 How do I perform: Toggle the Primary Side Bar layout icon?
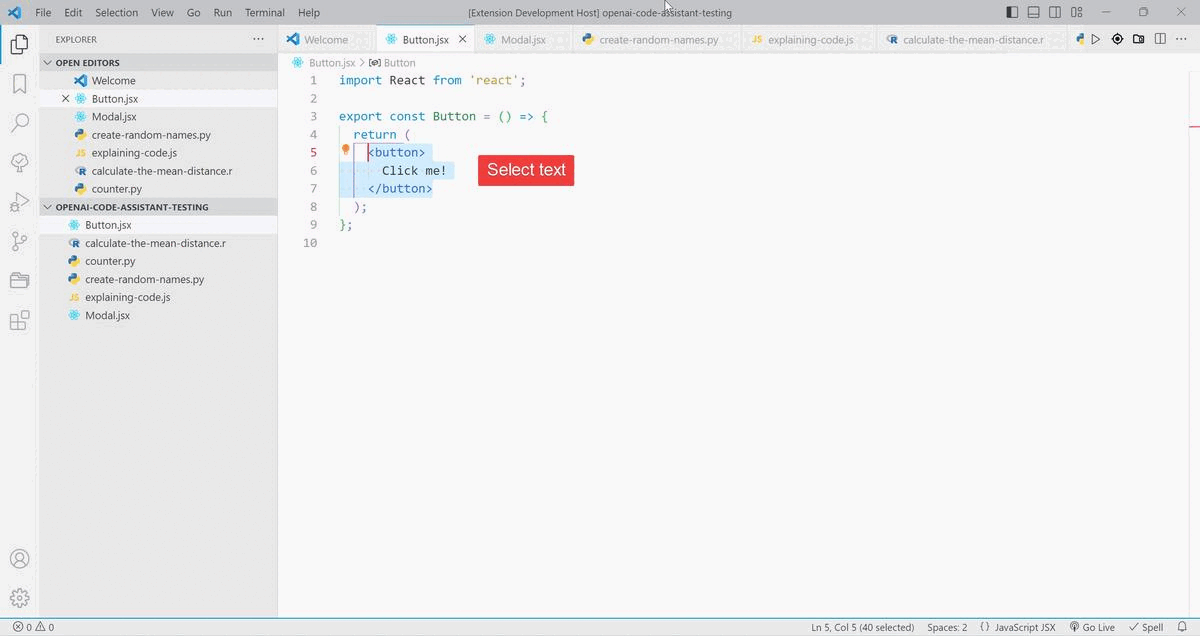(1012, 12)
